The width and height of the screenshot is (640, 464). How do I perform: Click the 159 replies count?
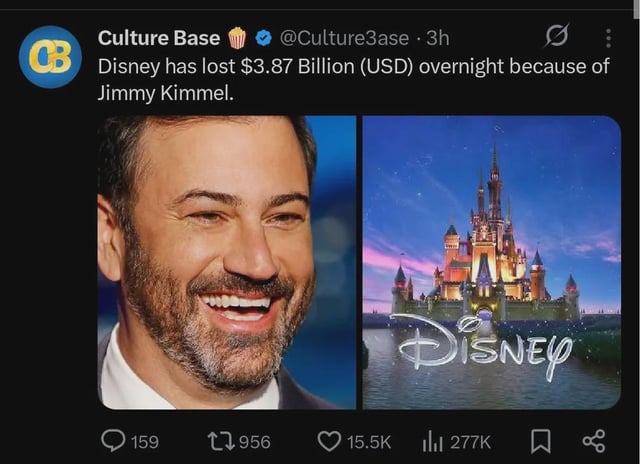pos(145,441)
